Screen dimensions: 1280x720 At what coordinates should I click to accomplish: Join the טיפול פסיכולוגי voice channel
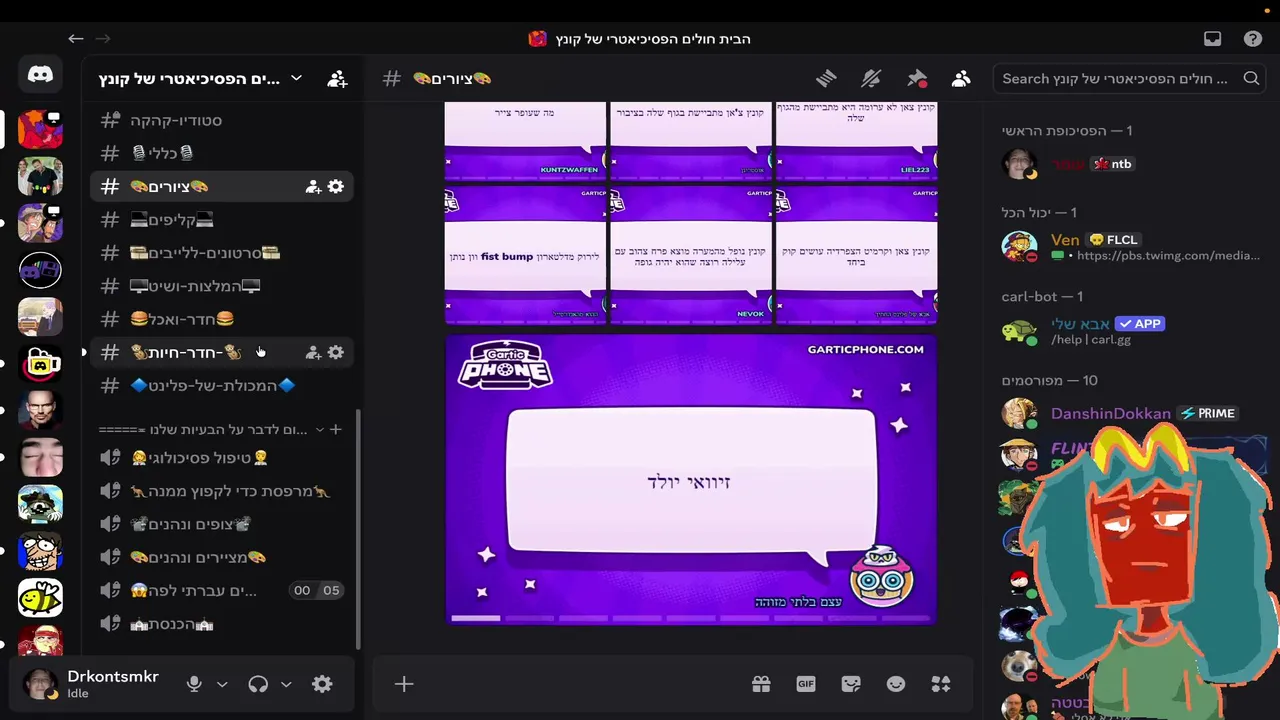pyautogui.click(x=222, y=457)
